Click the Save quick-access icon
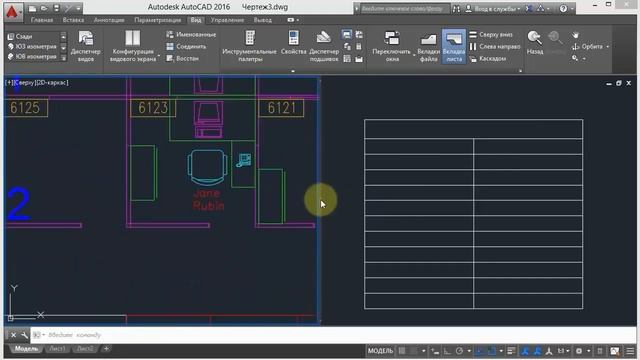The height and width of the screenshot is (360, 640). pos(56,8)
